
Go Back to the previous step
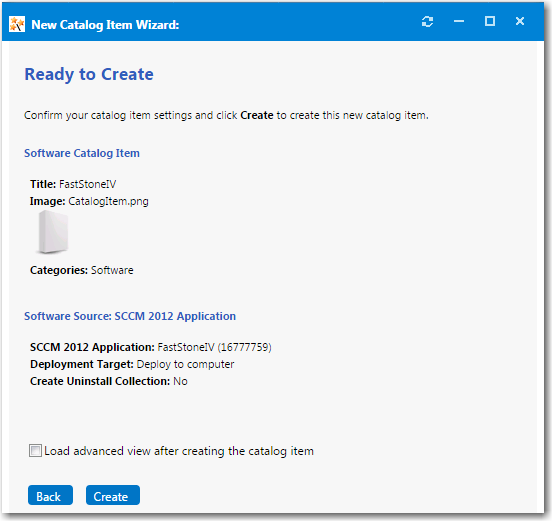tap(50, 495)
